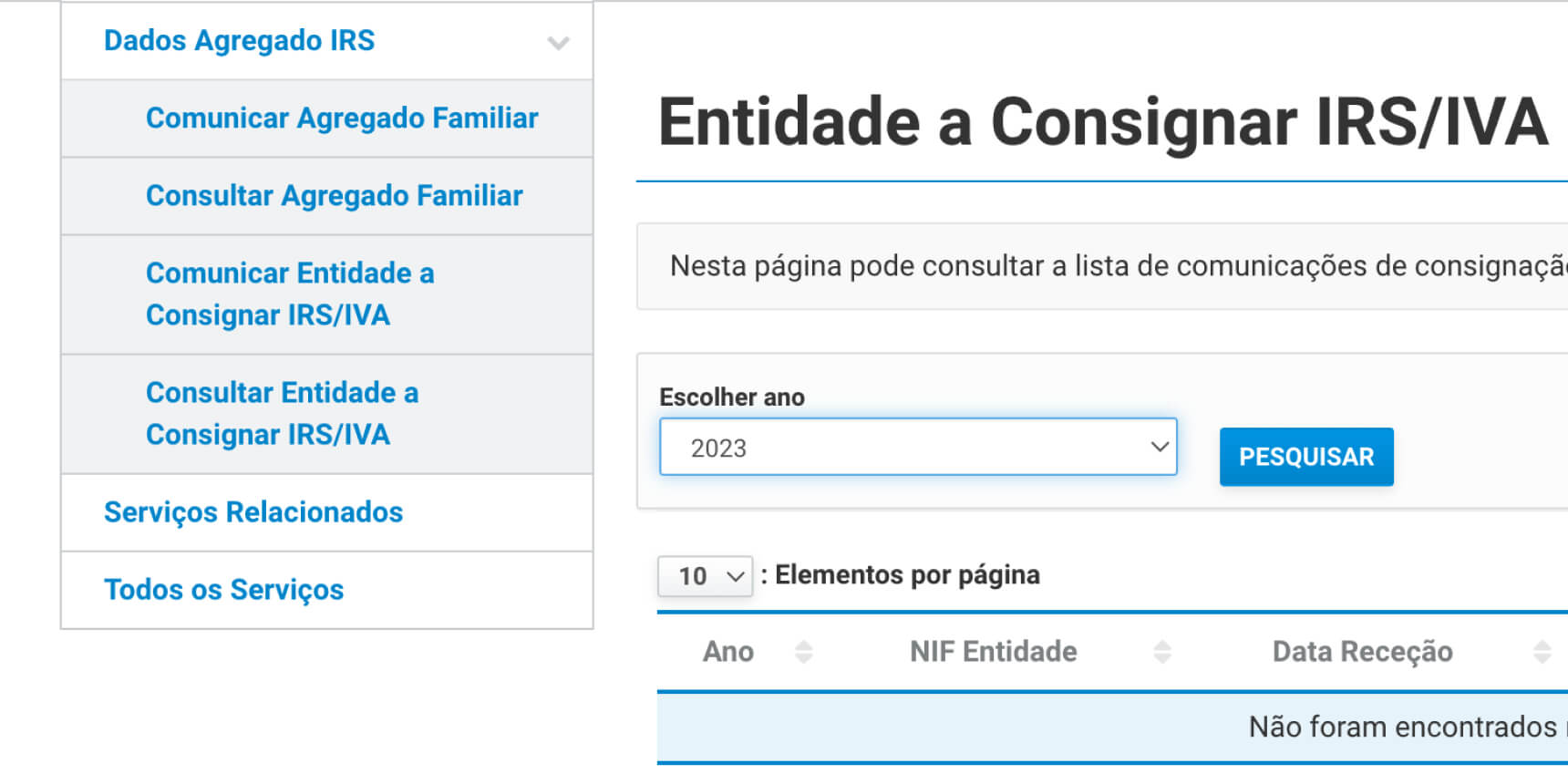Open Comunicar Agregado Familiar
This screenshot has height=784, width=1568.
[342, 119]
